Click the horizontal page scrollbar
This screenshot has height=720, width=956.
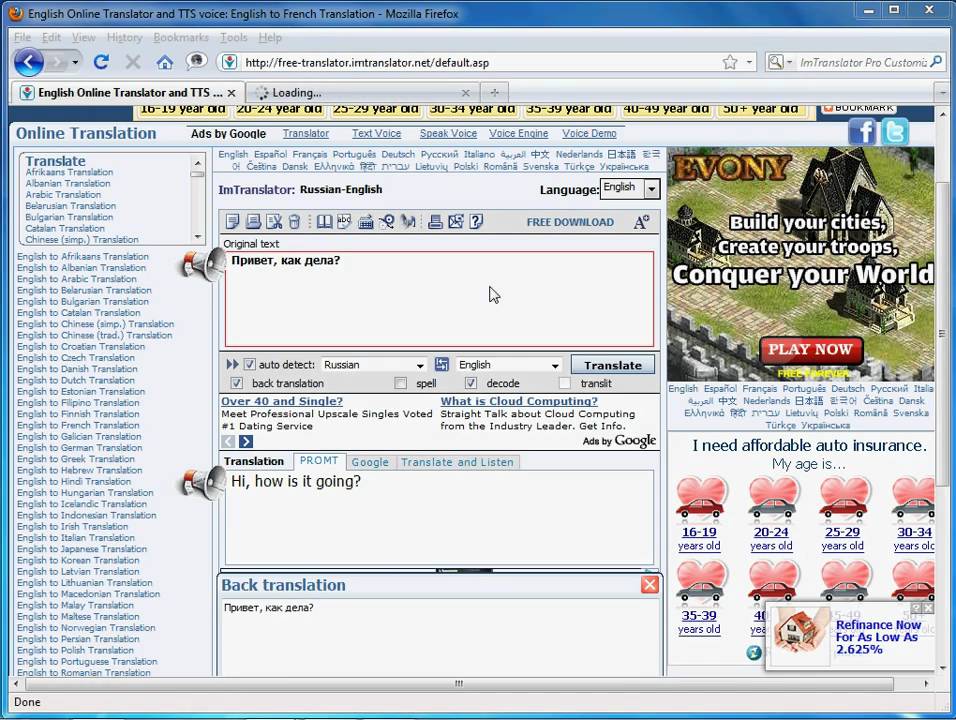pyautogui.click(x=458, y=683)
